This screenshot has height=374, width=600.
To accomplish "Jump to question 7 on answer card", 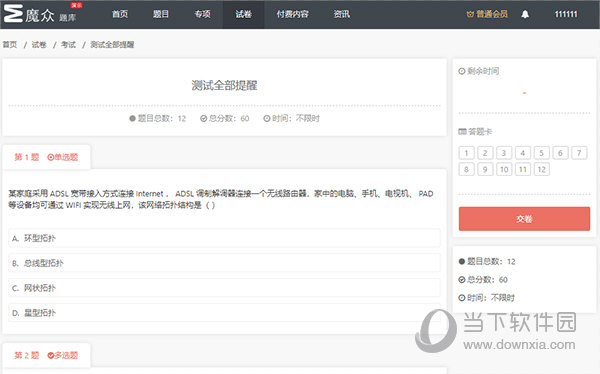I will point(579,153).
